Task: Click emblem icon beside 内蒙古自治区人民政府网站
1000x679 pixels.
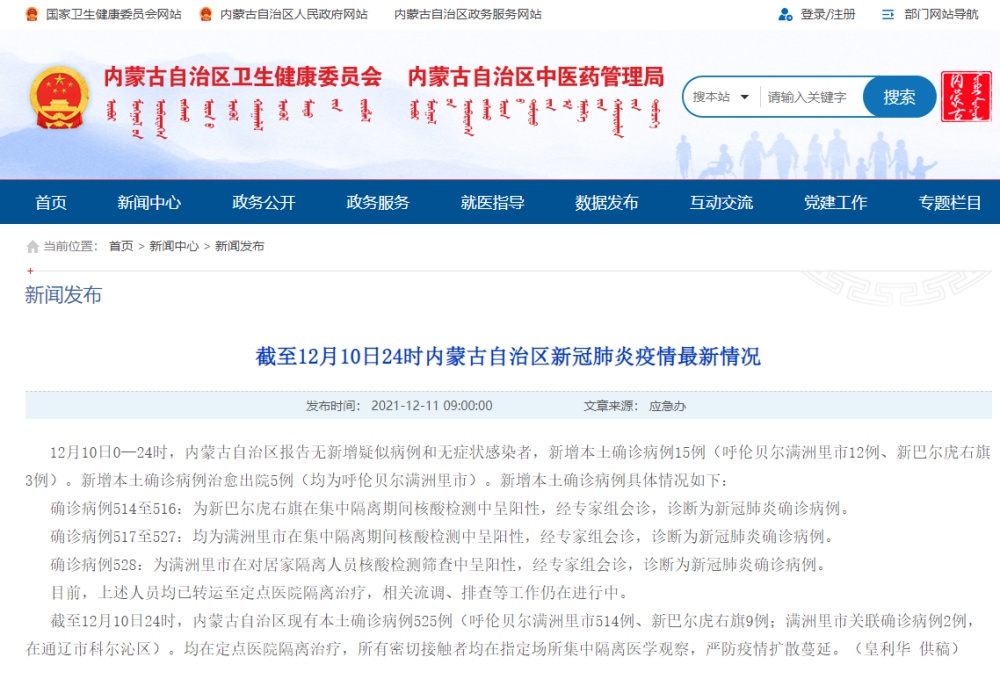Action: pyautogui.click(x=205, y=14)
